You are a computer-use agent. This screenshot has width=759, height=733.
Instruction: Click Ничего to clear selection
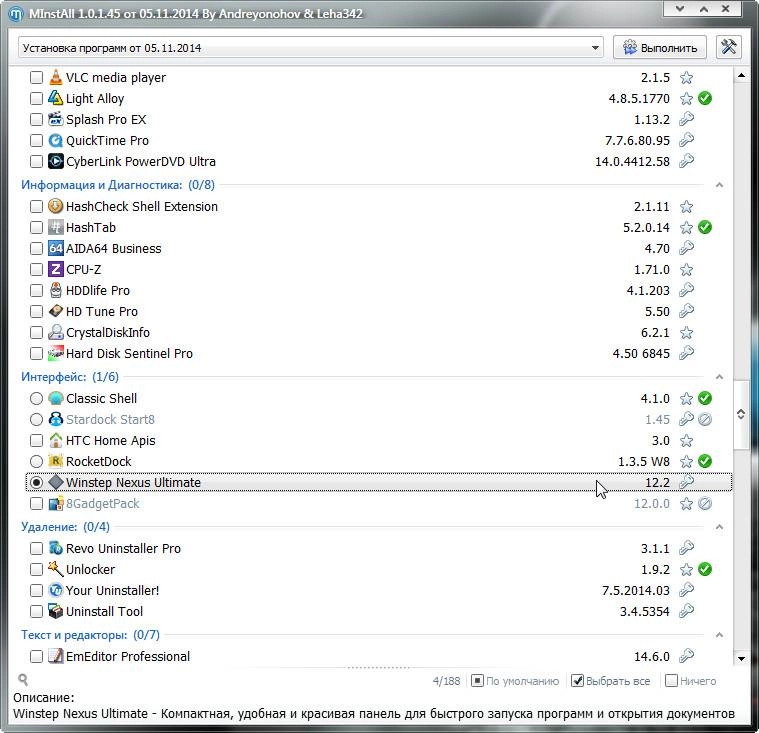691,681
